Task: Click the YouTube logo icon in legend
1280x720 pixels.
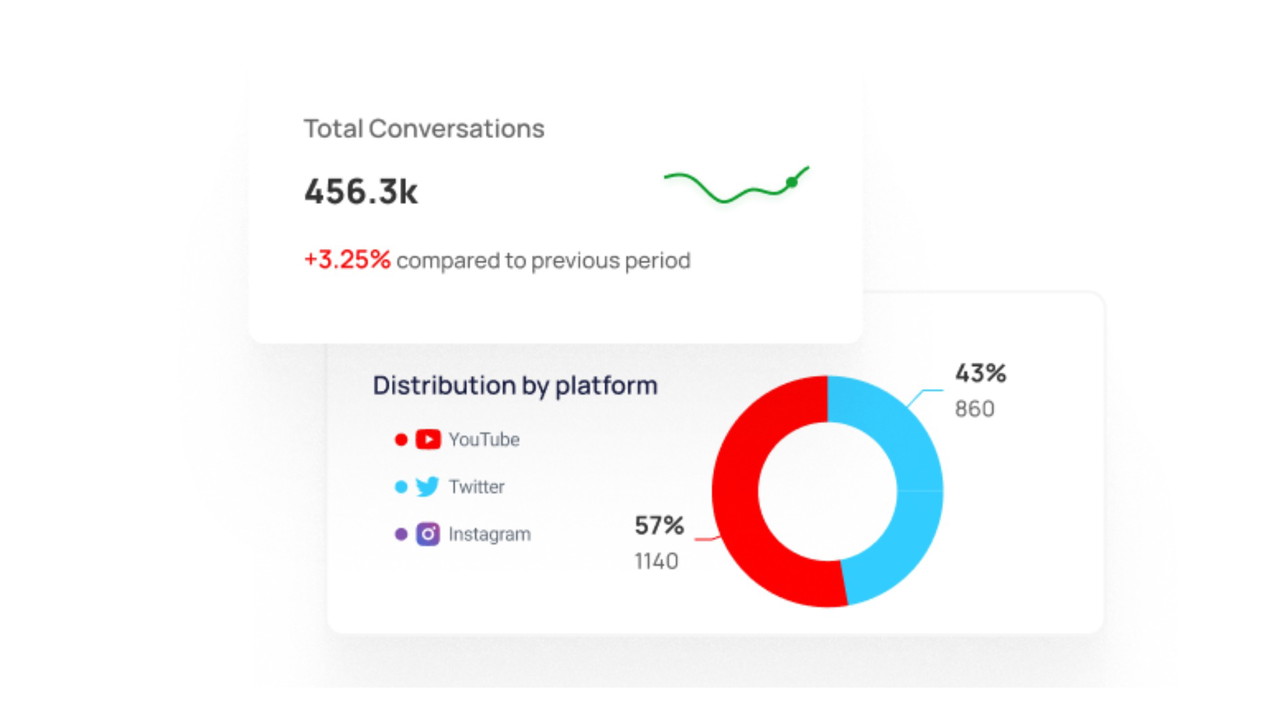Action: click(428, 439)
